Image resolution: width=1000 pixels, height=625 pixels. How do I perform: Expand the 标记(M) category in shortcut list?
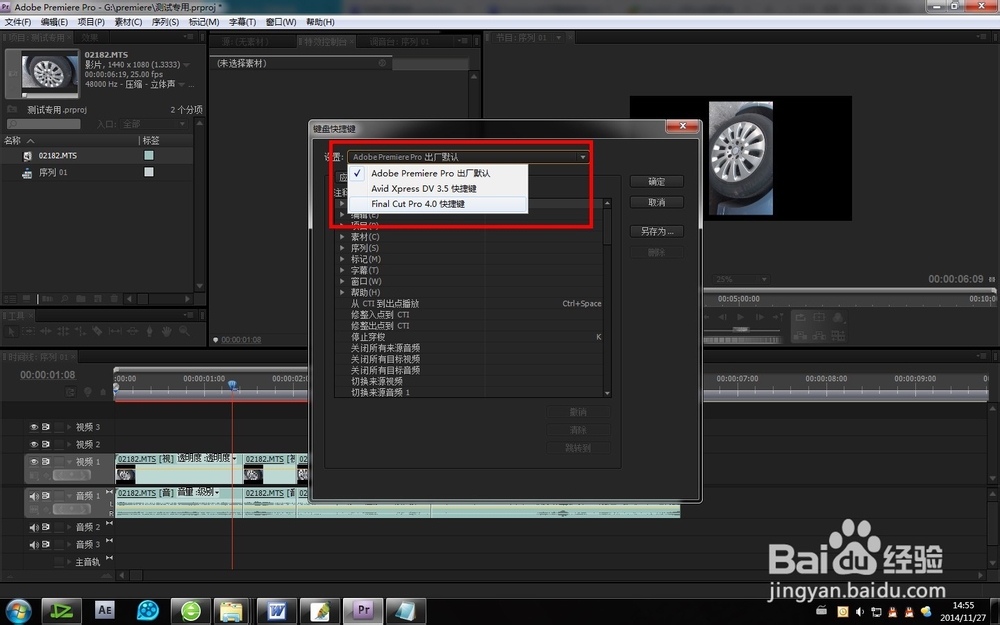pos(342,259)
